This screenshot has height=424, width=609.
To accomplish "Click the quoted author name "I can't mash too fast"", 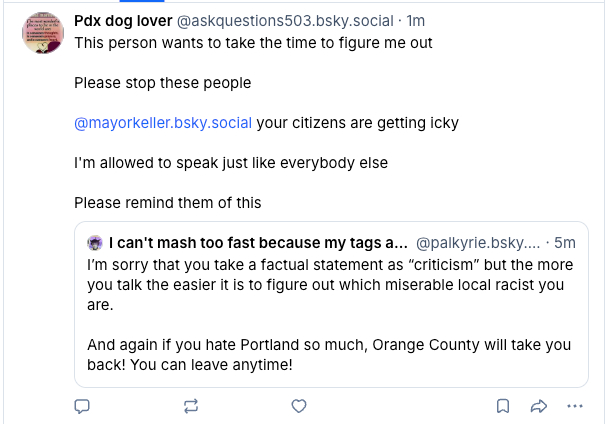I will pos(258,243).
